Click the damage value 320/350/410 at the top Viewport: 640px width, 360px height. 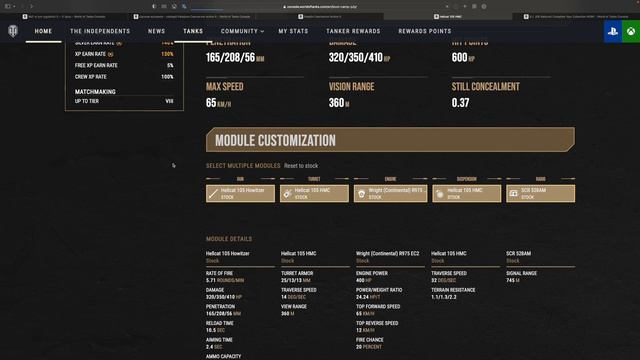click(x=359, y=58)
